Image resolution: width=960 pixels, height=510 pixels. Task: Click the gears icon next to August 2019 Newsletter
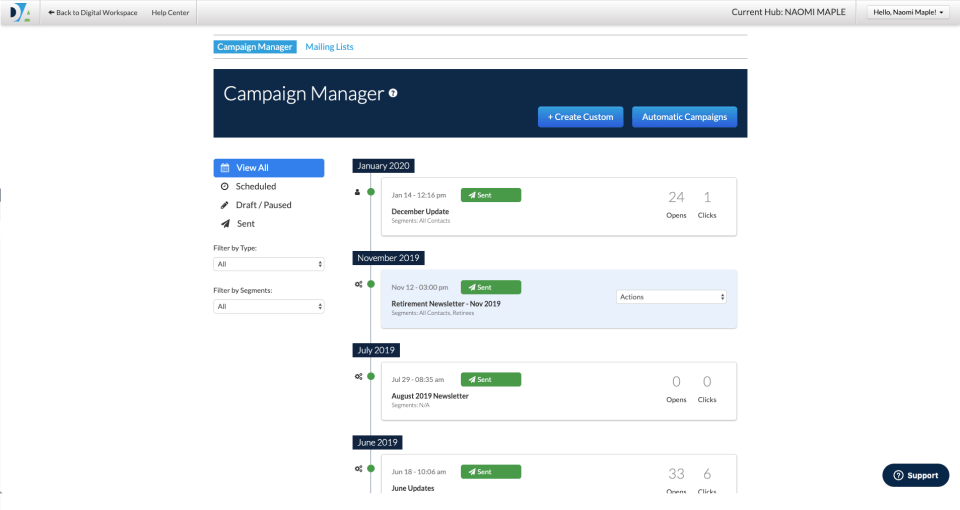click(x=358, y=377)
